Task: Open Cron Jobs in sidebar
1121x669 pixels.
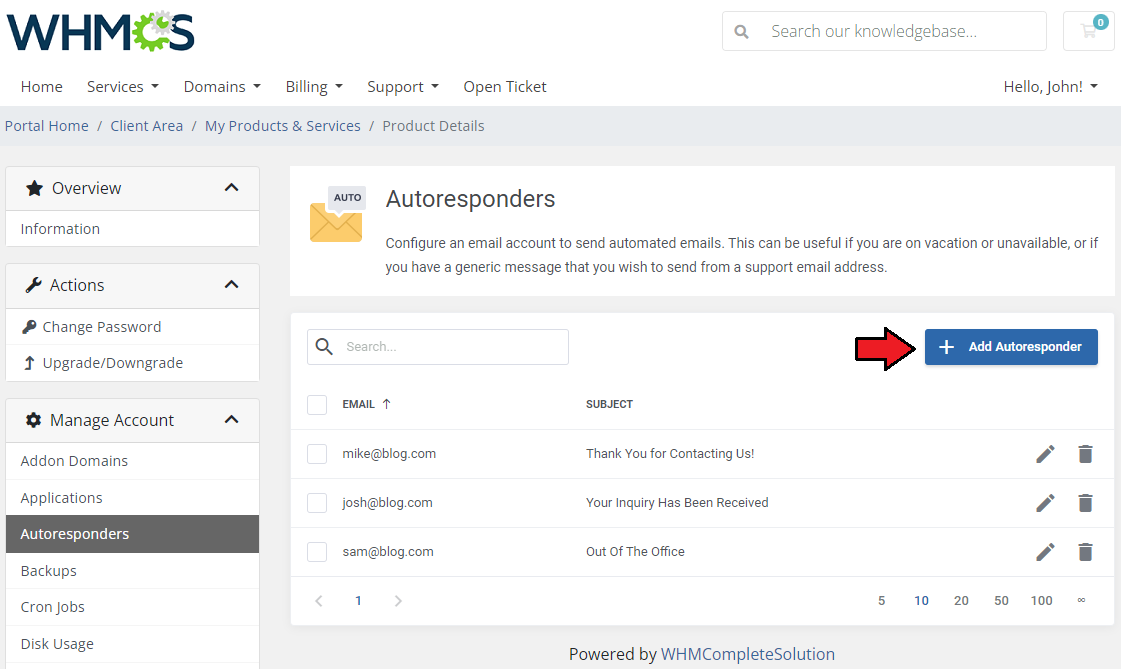Action: [x=132, y=607]
